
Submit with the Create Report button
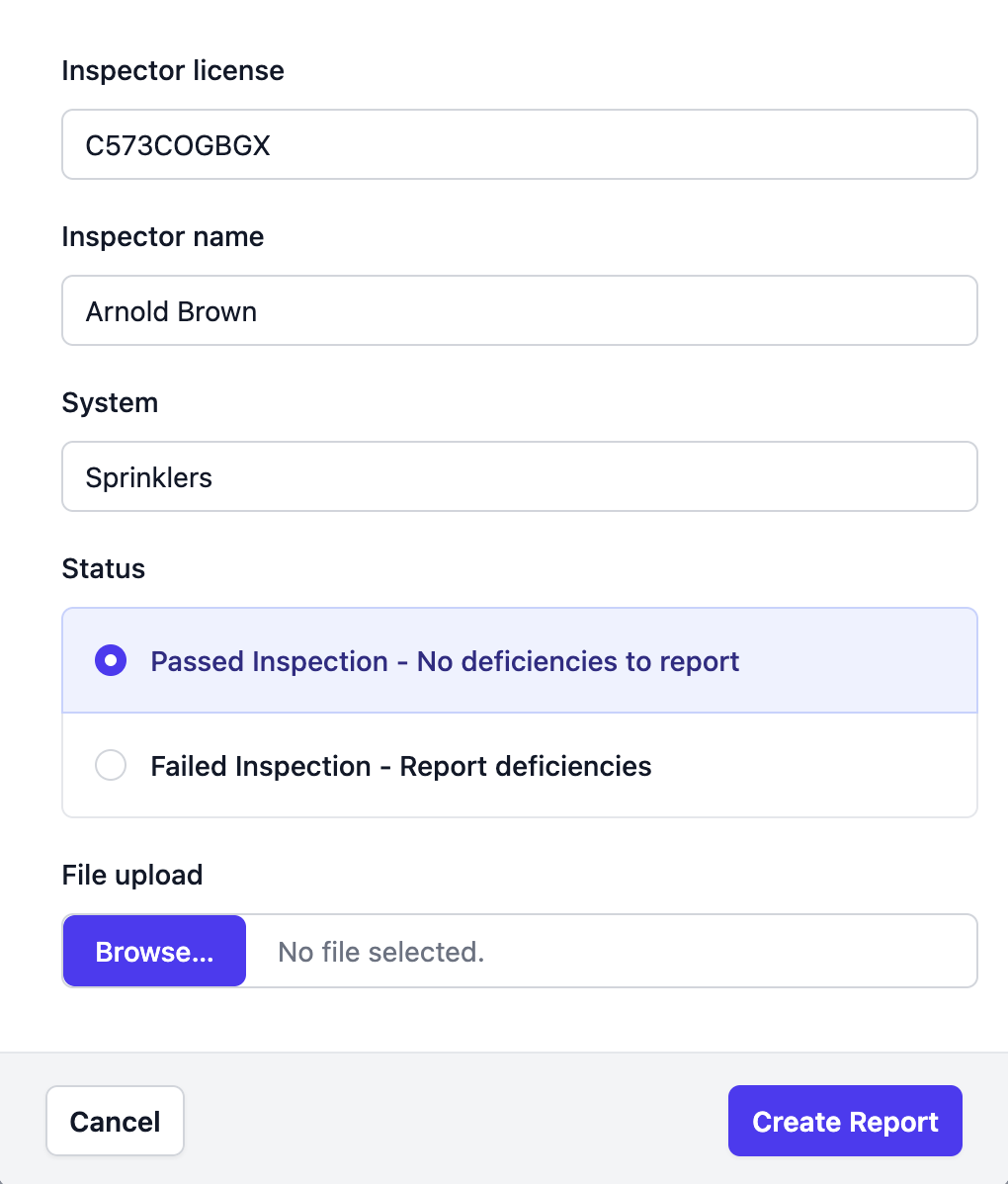(x=845, y=1122)
